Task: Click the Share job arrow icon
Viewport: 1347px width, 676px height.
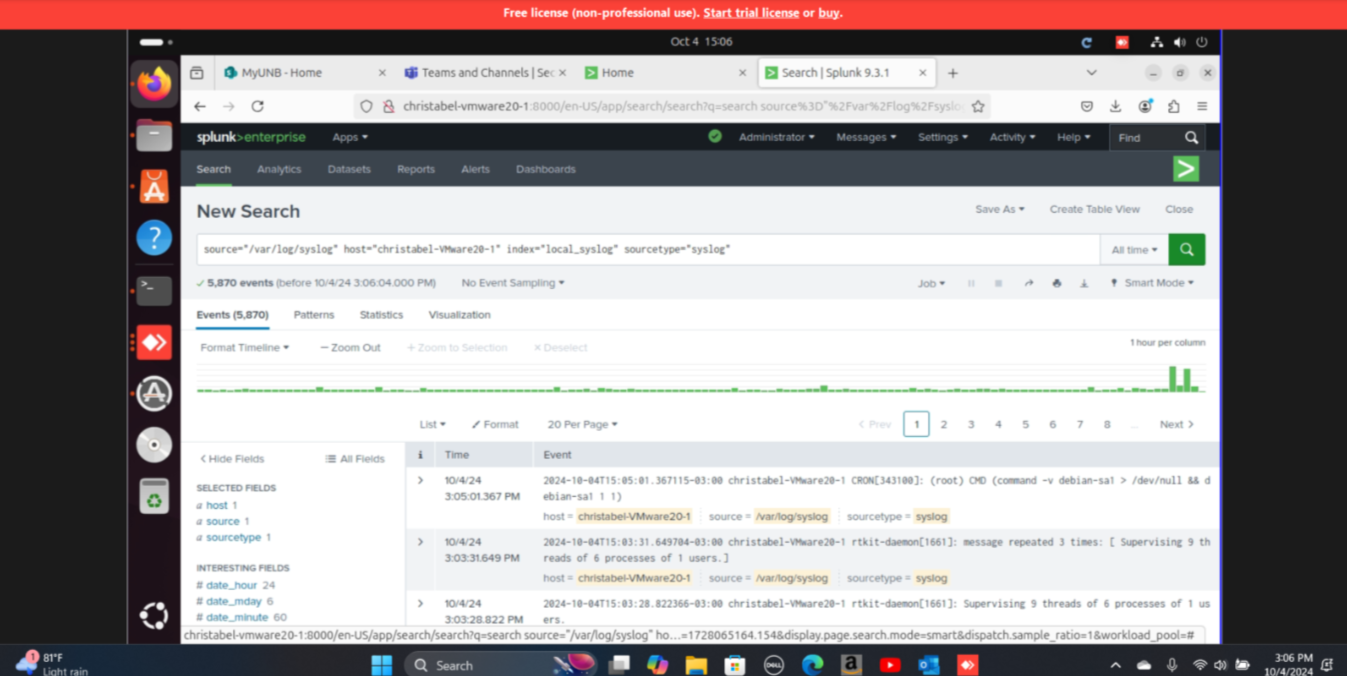Action: tap(1028, 283)
